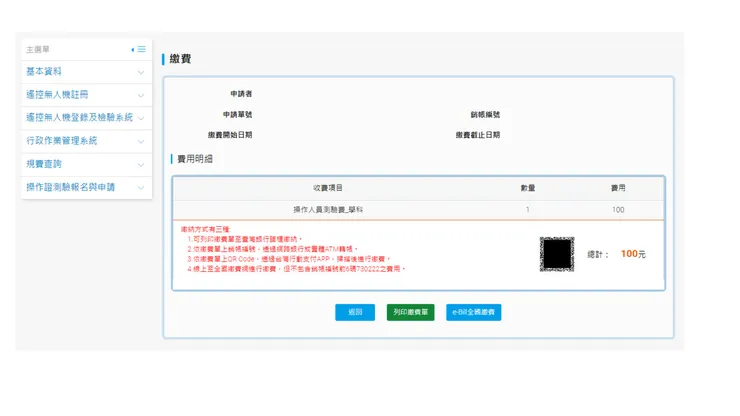Select the 總計 label
The height and width of the screenshot is (416, 740).
click(597, 255)
